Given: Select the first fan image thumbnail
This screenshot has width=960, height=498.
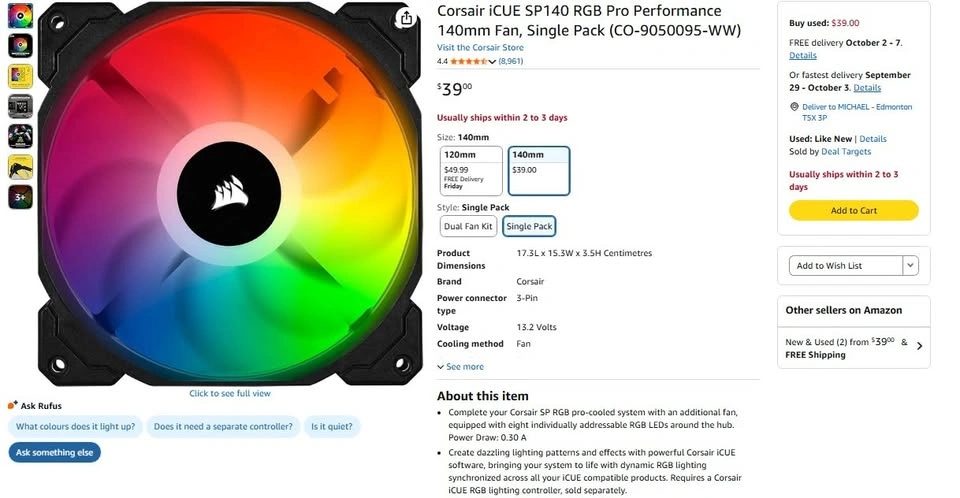Looking at the screenshot, I should coord(20,16).
